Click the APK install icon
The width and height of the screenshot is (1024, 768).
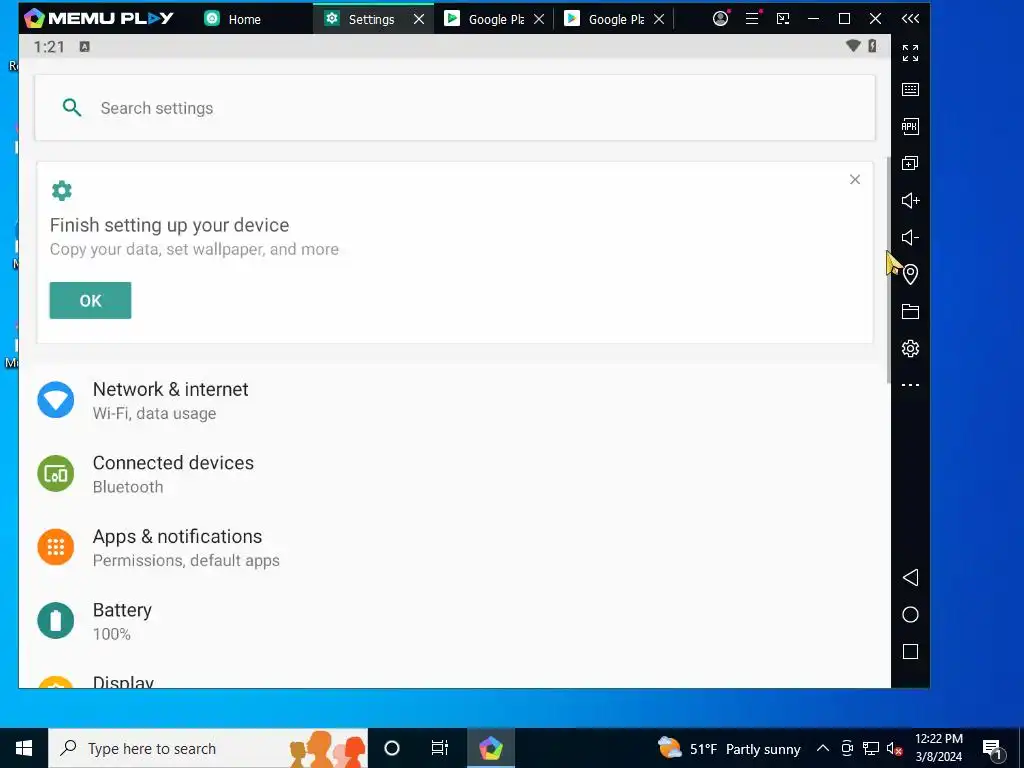click(910, 127)
